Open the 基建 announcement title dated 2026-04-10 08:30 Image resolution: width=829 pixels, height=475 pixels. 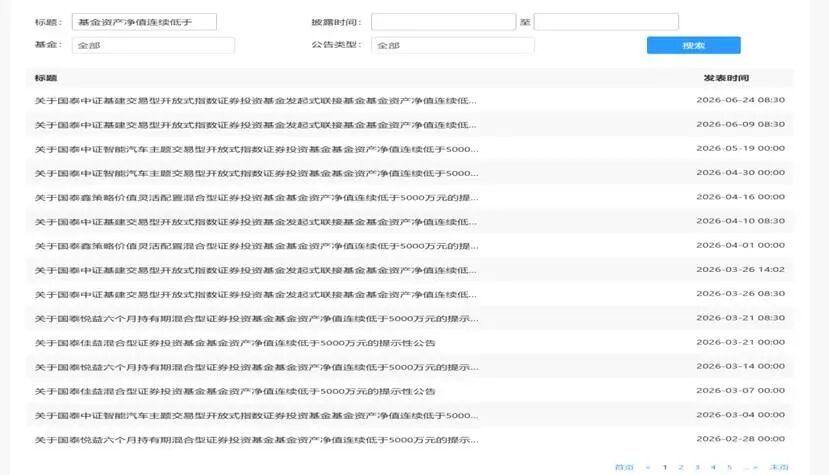[x=255, y=222]
